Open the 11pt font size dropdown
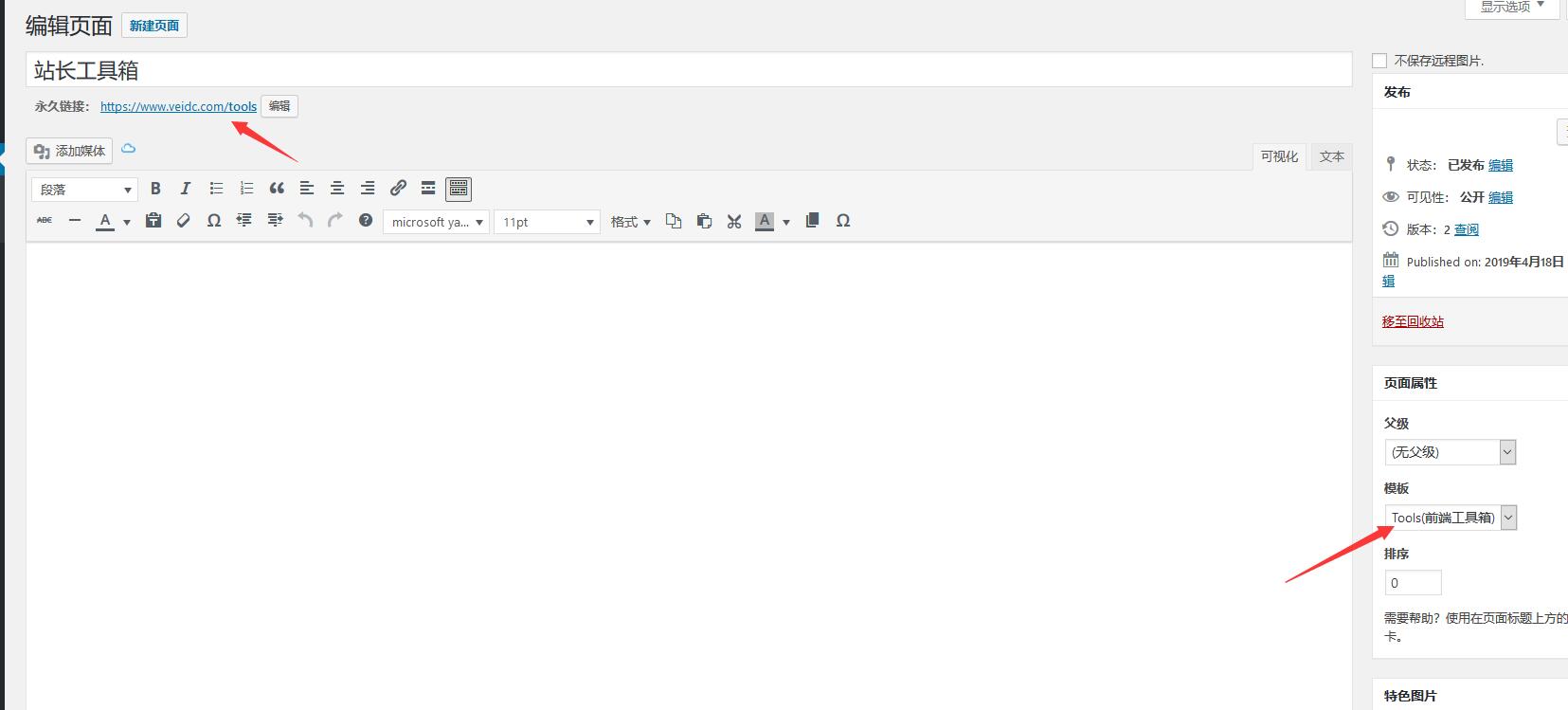1568x710 pixels. click(x=548, y=222)
